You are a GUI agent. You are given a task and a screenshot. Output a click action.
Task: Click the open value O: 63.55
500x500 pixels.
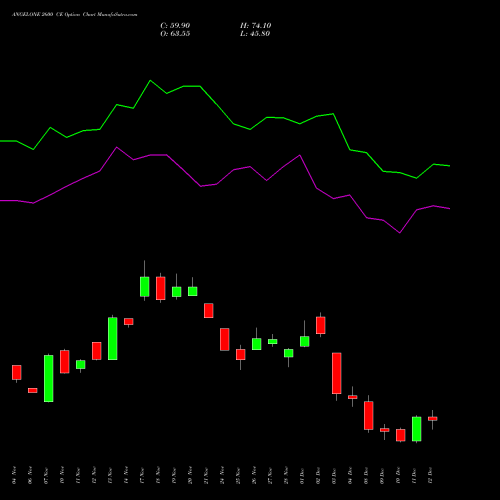pos(175,34)
